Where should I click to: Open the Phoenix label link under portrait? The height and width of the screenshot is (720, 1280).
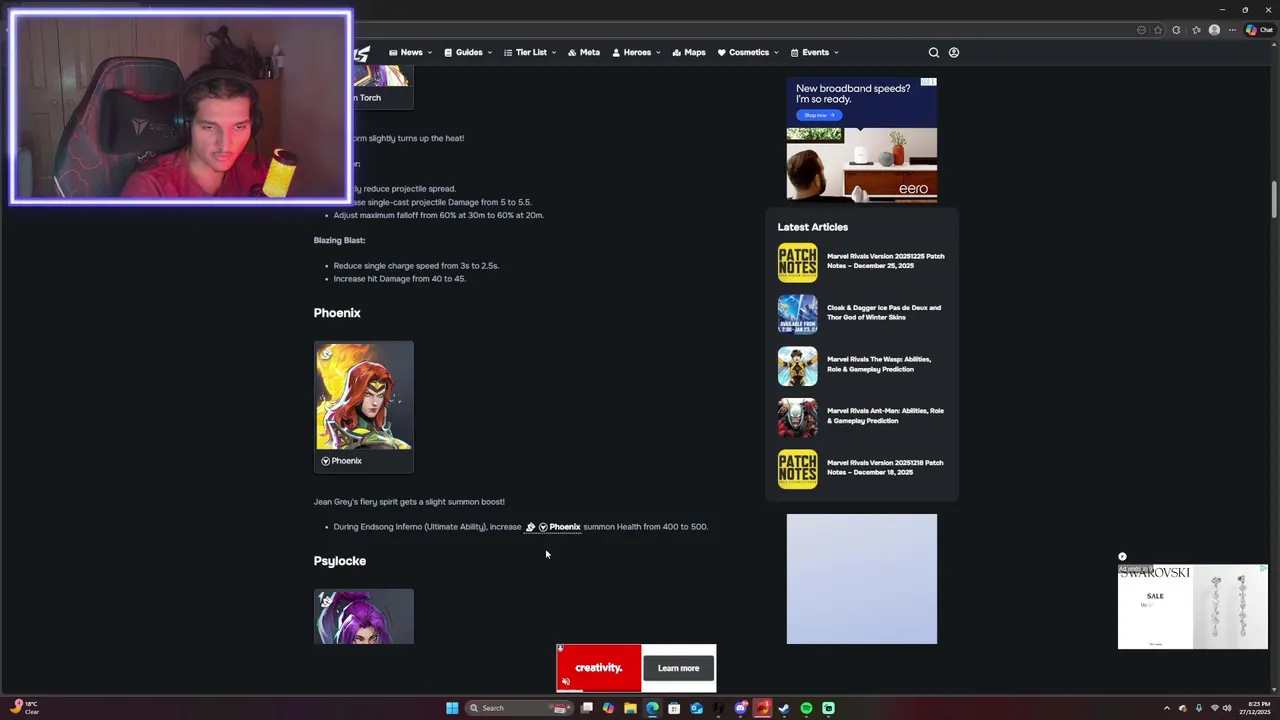341,461
